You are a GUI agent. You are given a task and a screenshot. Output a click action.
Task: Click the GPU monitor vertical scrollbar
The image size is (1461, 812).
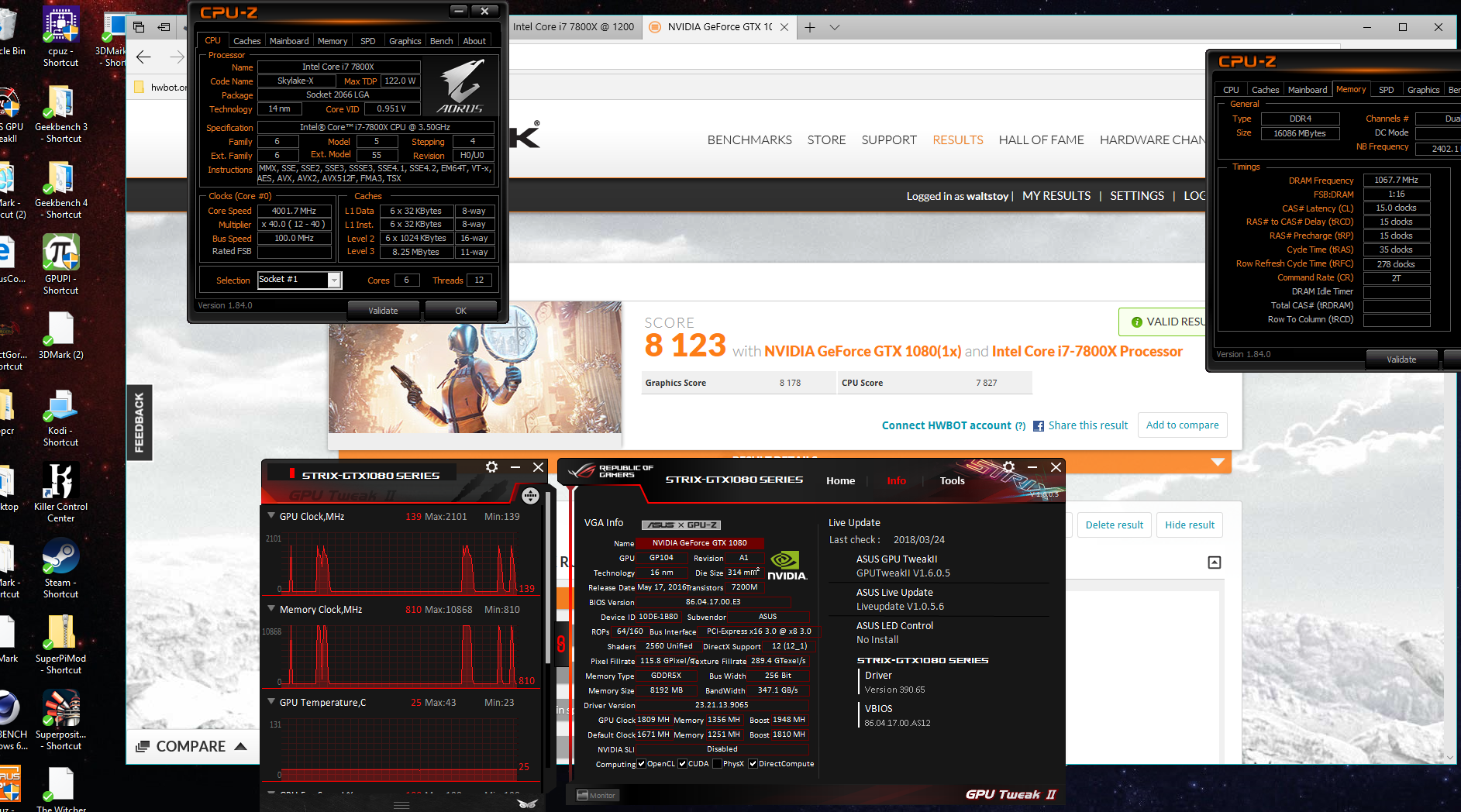(x=549, y=580)
